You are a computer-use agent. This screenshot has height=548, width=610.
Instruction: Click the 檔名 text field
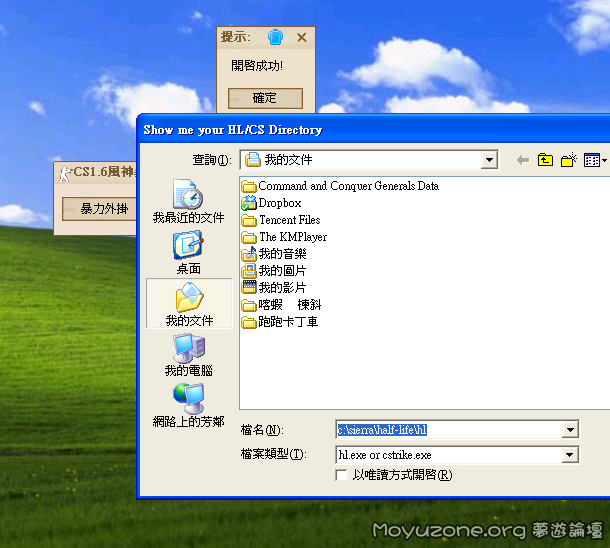pyautogui.click(x=449, y=430)
